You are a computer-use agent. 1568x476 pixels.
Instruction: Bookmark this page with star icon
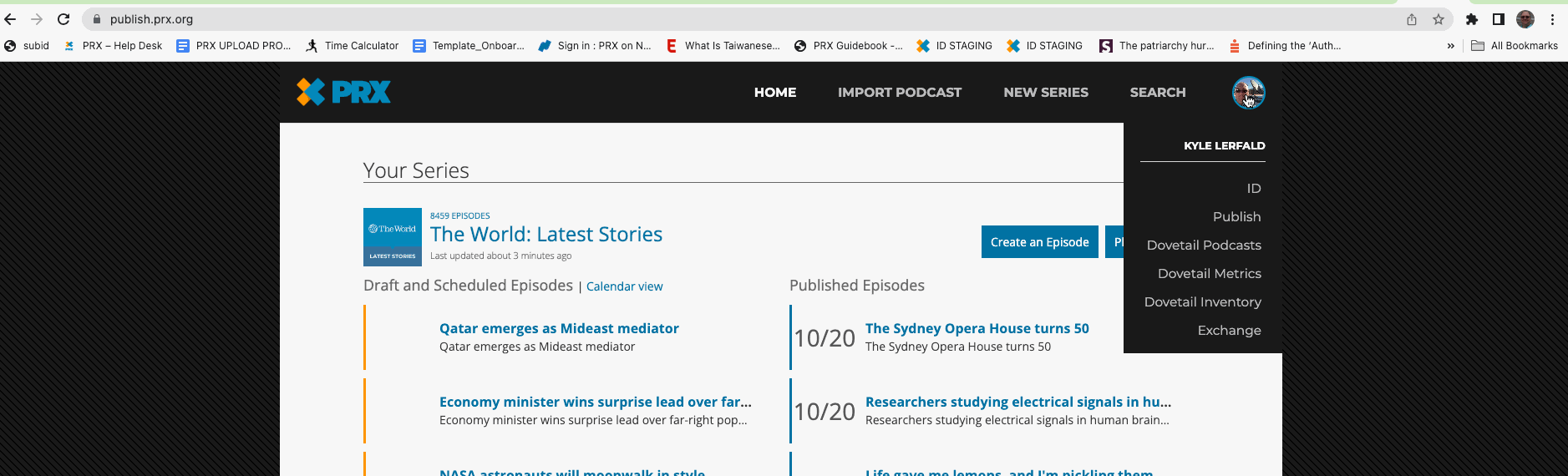pos(1439,19)
